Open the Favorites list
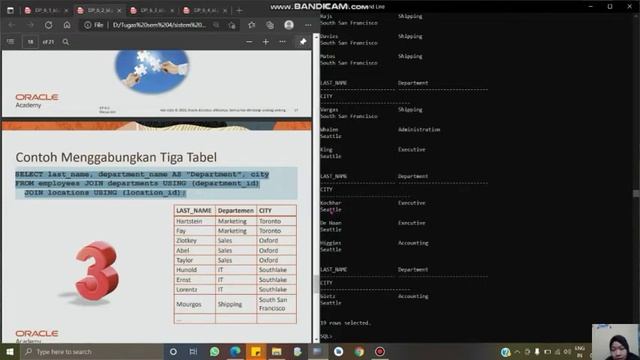This screenshot has height=360, width=640. (251, 25)
